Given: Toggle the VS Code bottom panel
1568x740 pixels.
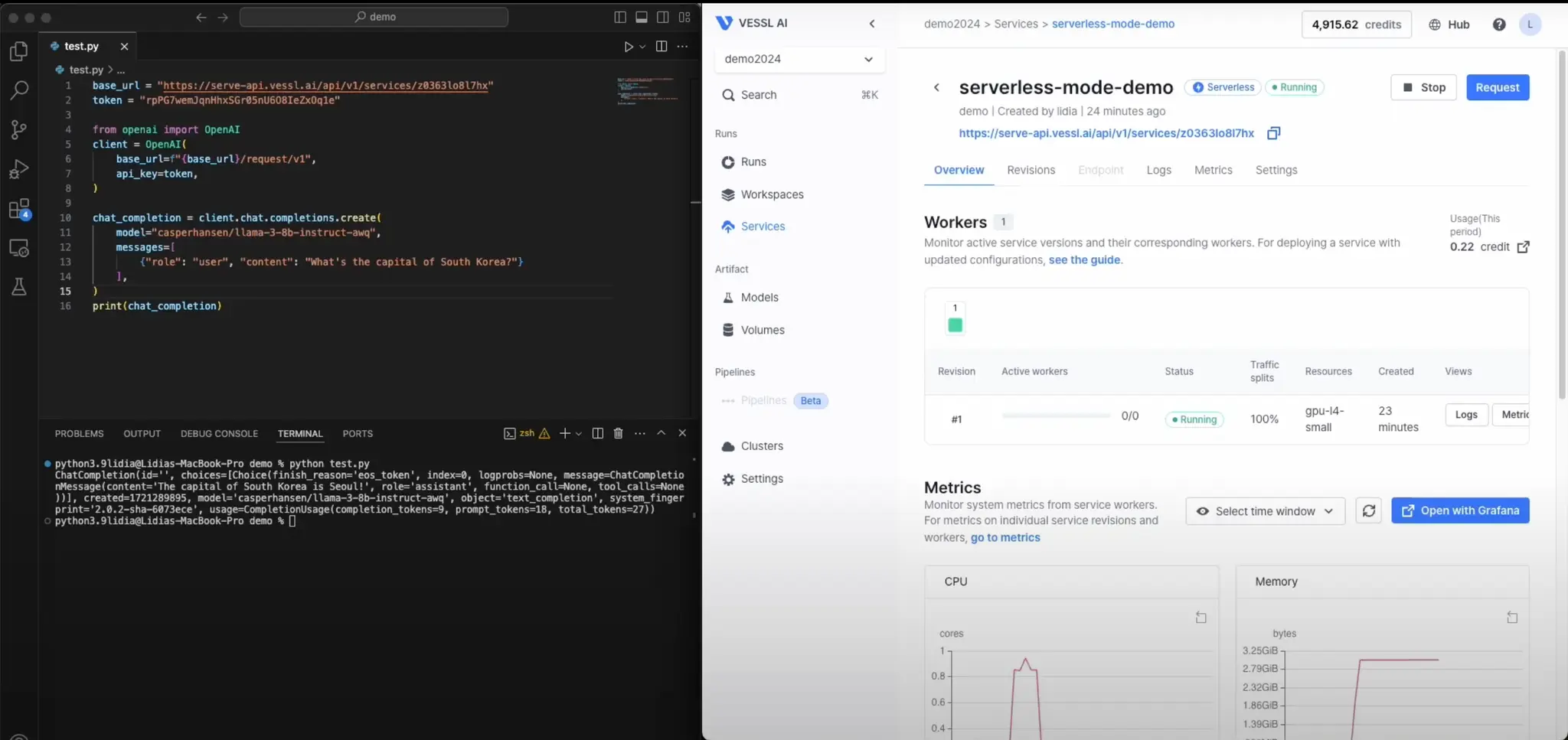Looking at the screenshot, I should pyautogui.click(x=642, y=17).
